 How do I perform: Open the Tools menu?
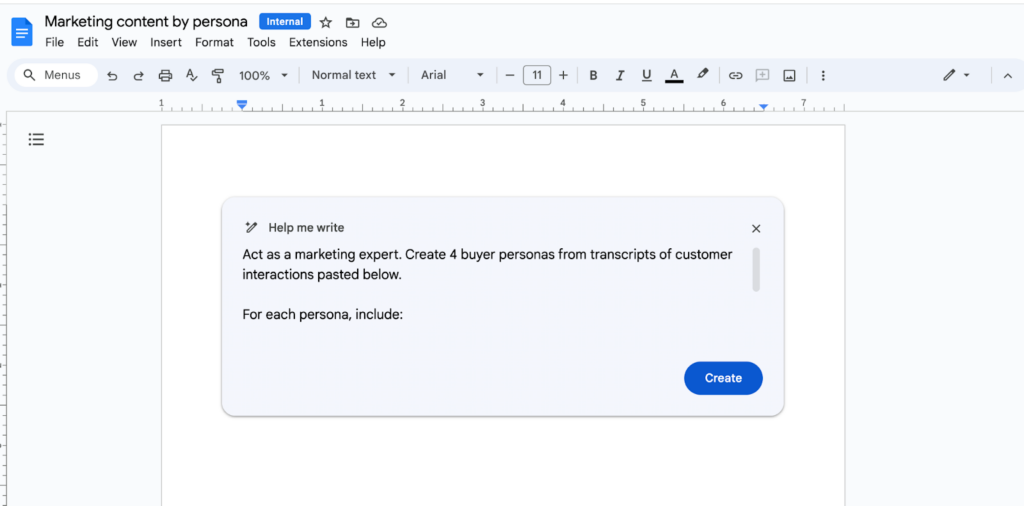[261, 42]
